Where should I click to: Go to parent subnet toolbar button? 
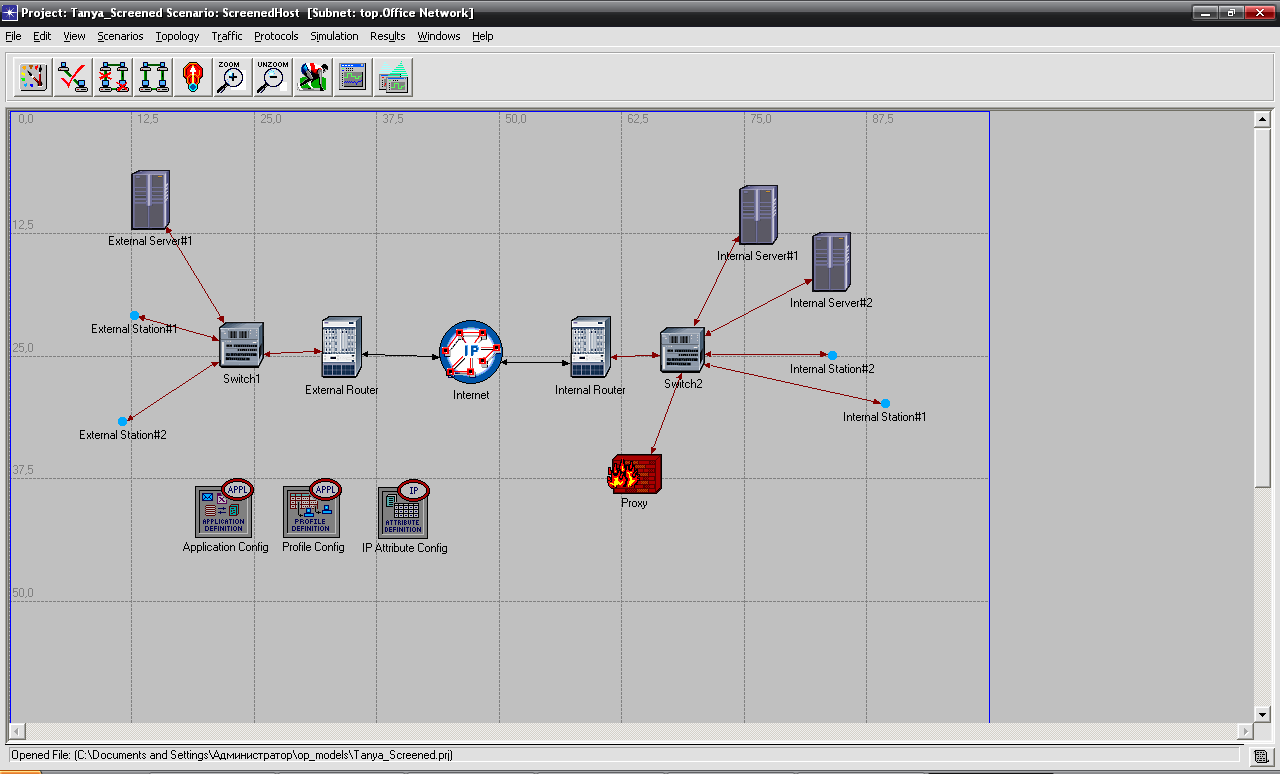(x=193, y=77)
